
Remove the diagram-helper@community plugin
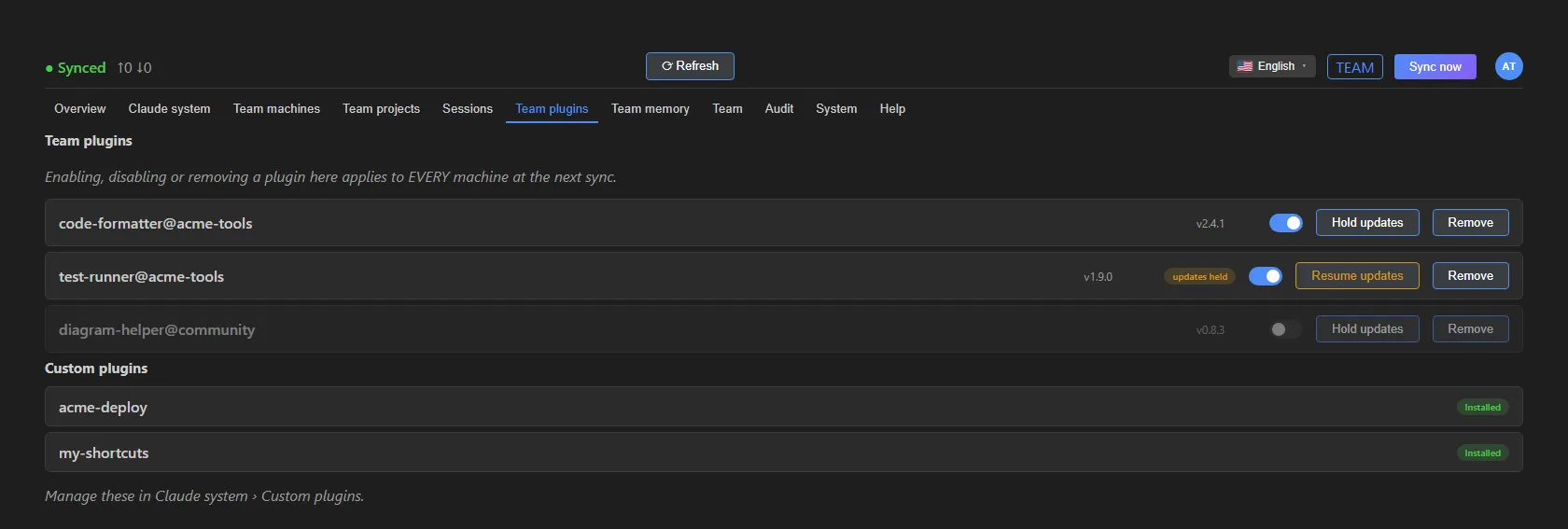1470,329
